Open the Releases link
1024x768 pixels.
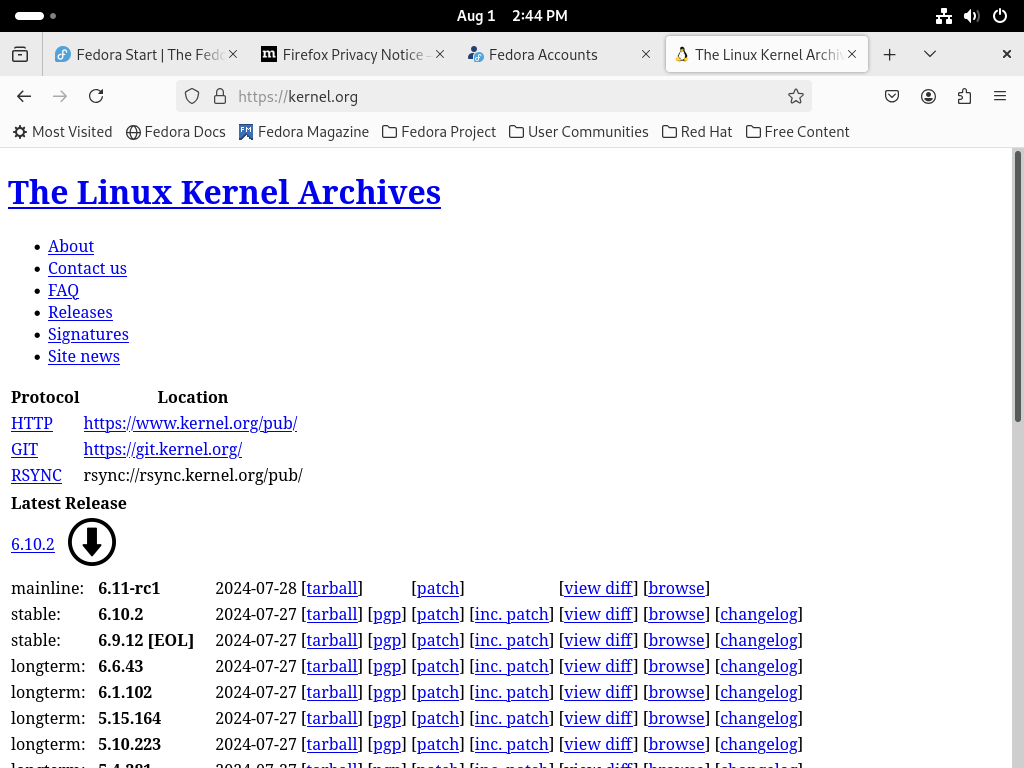80,312
